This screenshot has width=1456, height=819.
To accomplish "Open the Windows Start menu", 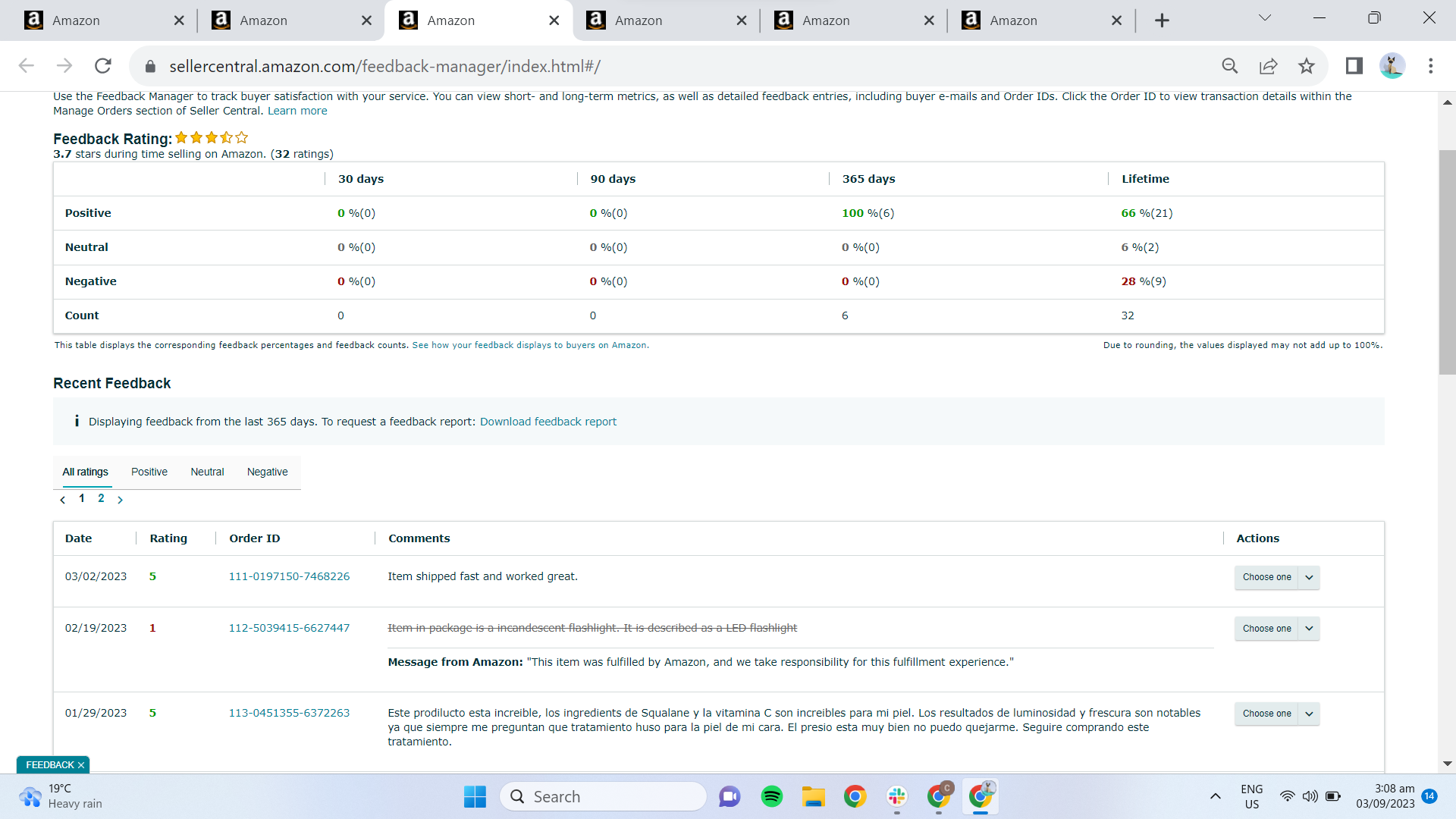I will click(x=475, y=796).
